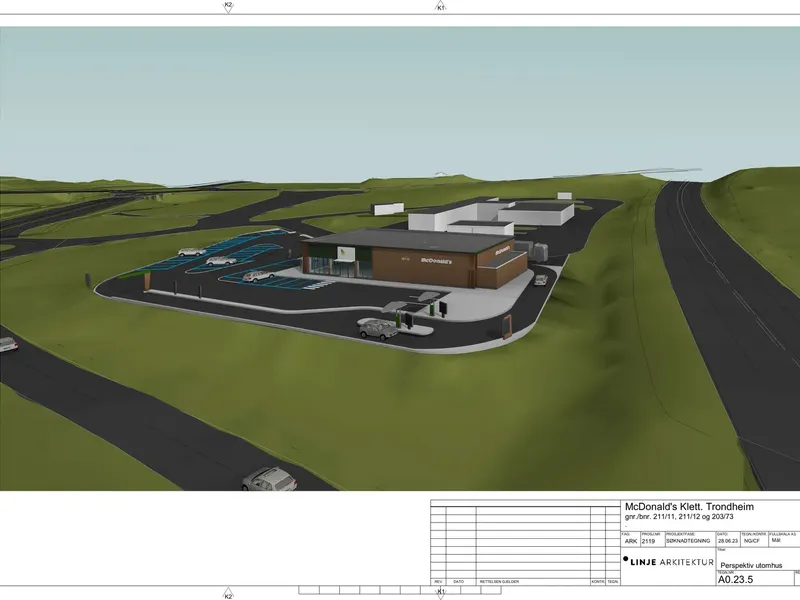Click the DATO column header in revision table
Viewport: 800px width, 600px height.
459,582
